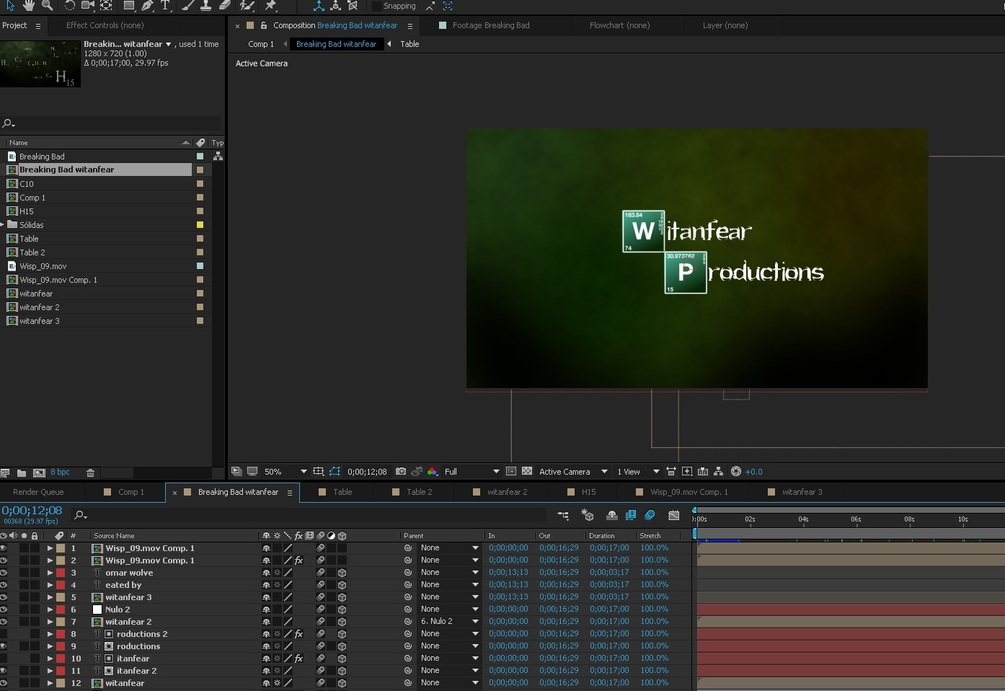Select the Eraser tool

pyautogui.click(x=224, y=6)
